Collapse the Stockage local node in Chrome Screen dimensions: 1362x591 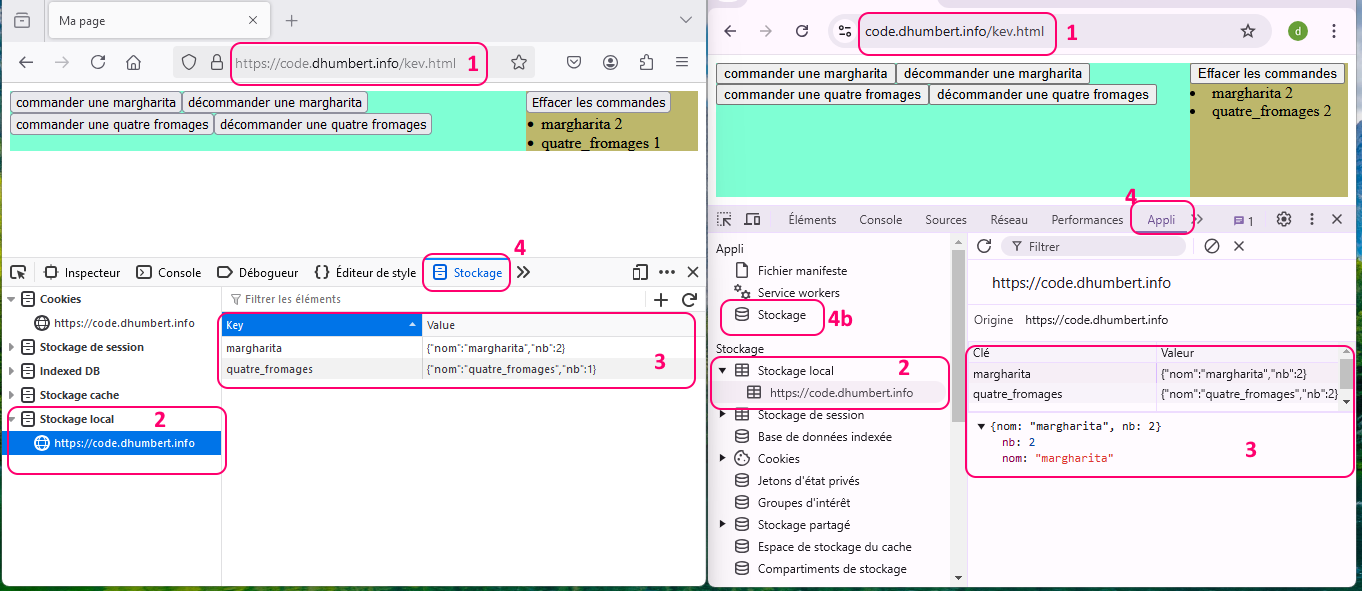pyautogui.click(x=722, y=371)
